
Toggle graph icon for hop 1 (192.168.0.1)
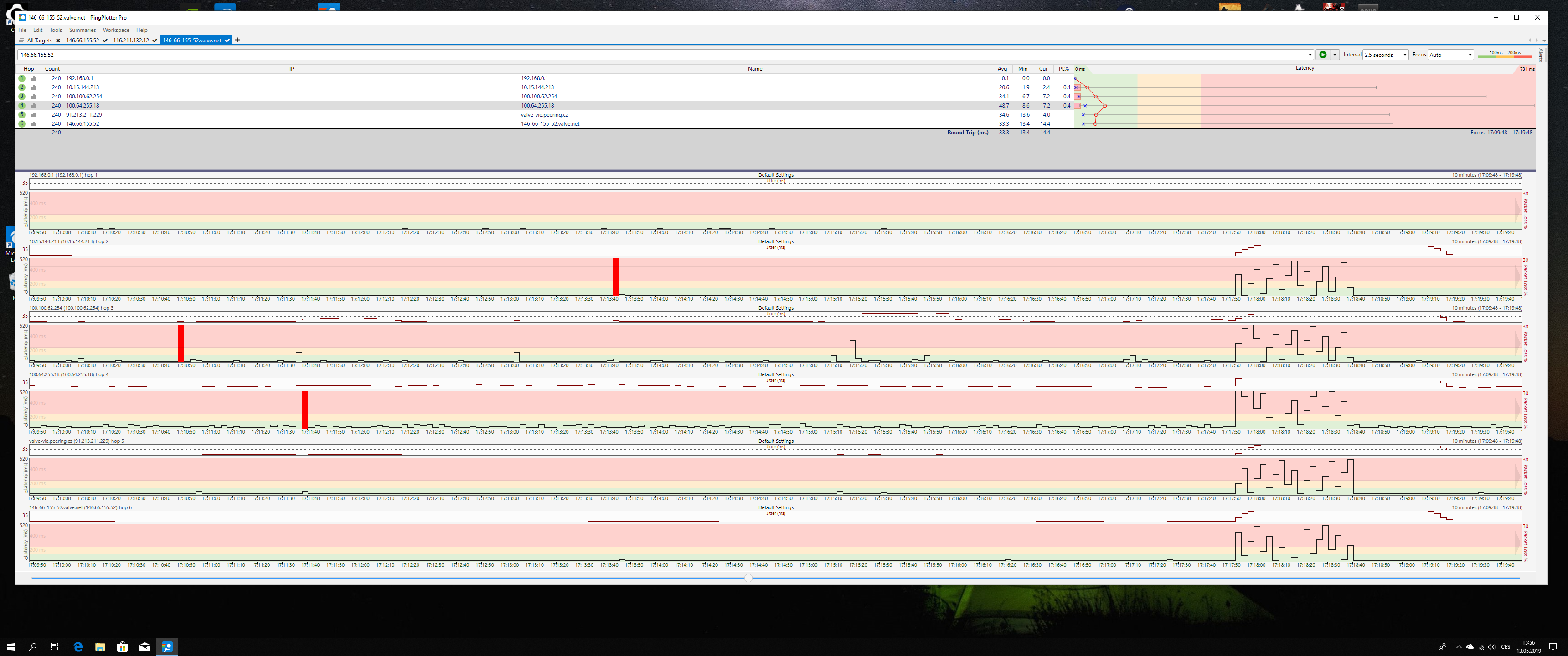(34, 78)
